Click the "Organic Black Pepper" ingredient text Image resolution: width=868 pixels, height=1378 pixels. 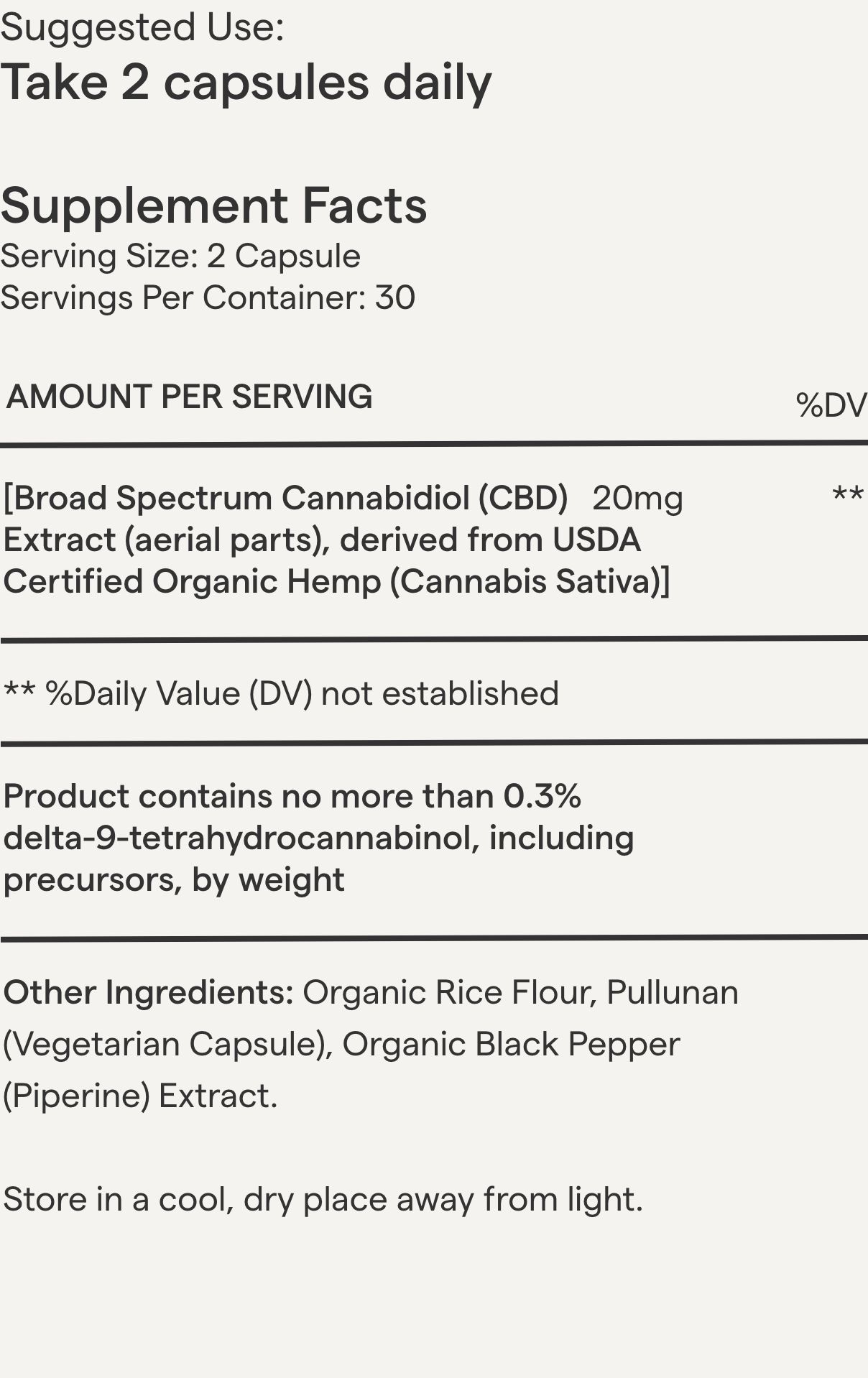click(x=511, y=1045)
